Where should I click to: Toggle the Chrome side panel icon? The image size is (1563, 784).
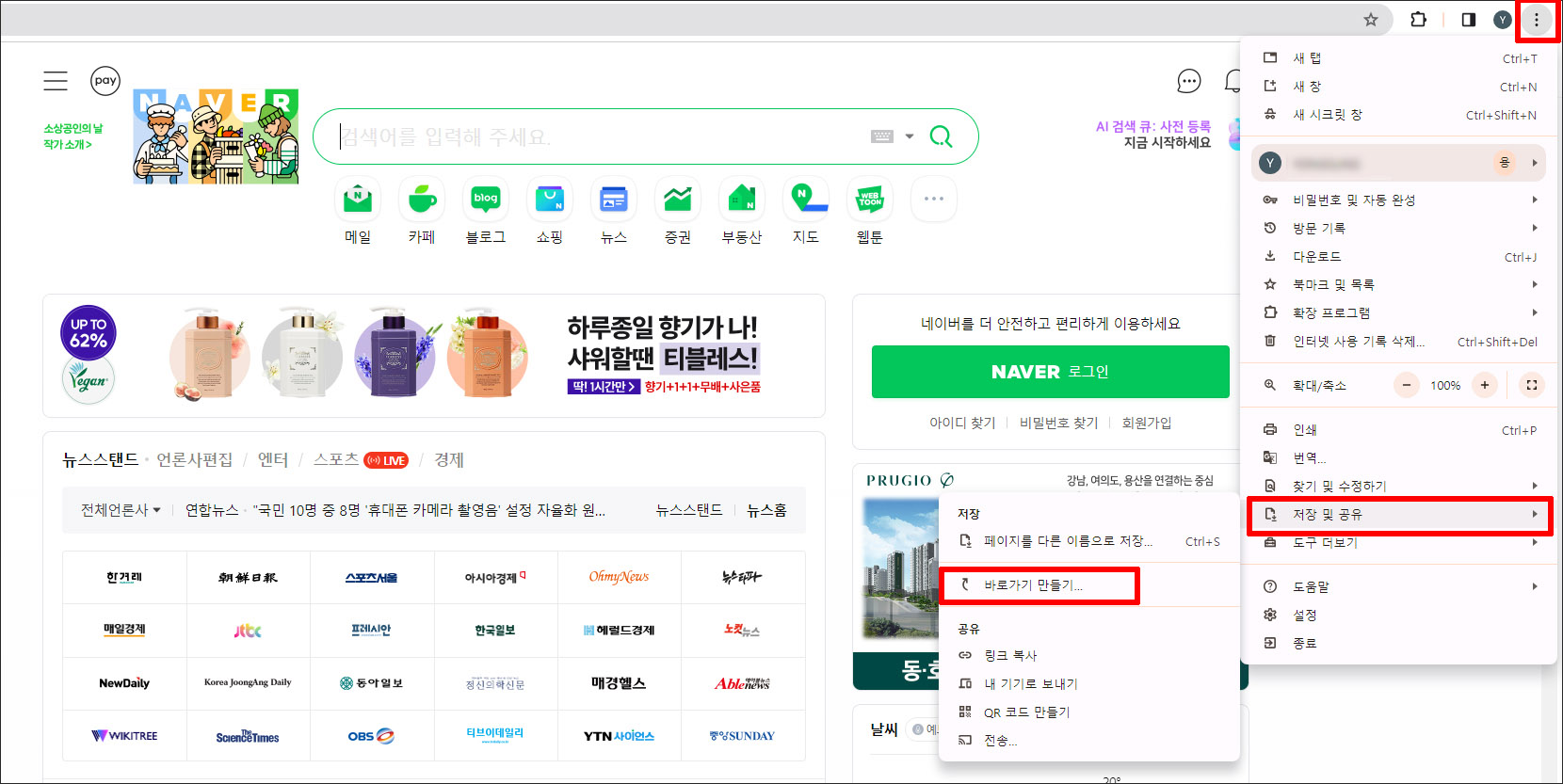(x=1468, y=20)
